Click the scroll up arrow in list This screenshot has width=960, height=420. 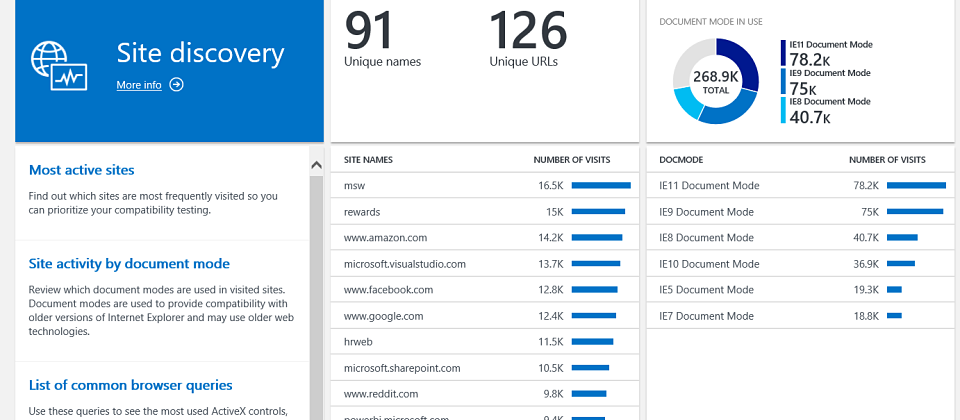(x=317, y=163)
